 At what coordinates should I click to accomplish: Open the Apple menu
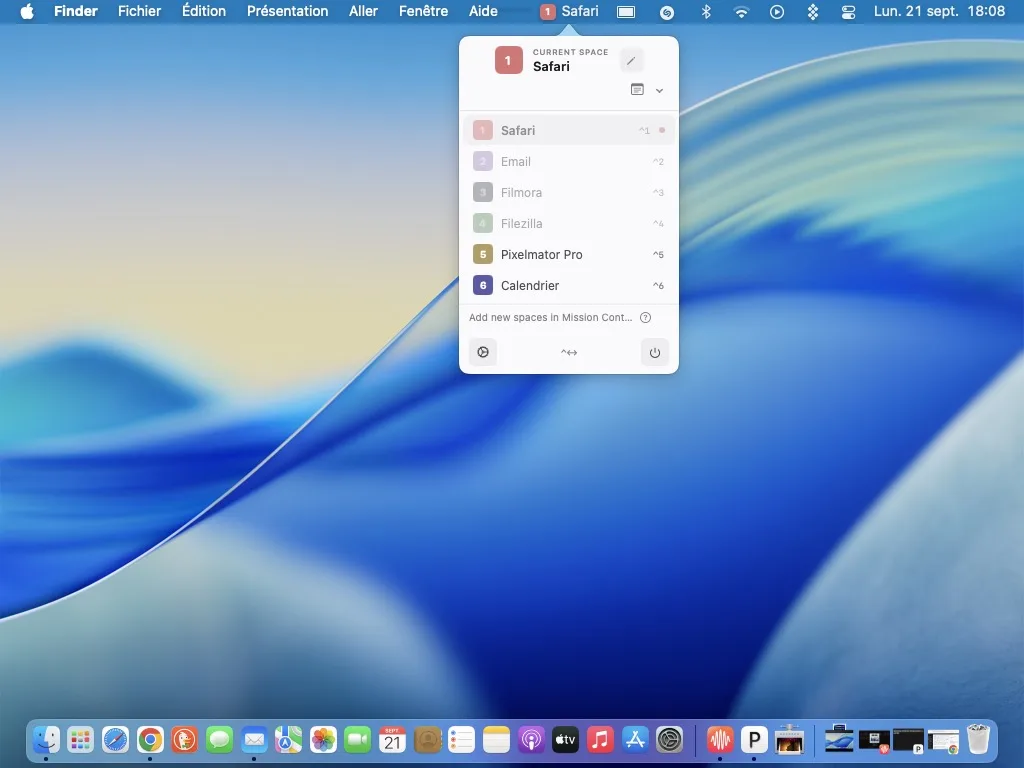click(27, 11)
